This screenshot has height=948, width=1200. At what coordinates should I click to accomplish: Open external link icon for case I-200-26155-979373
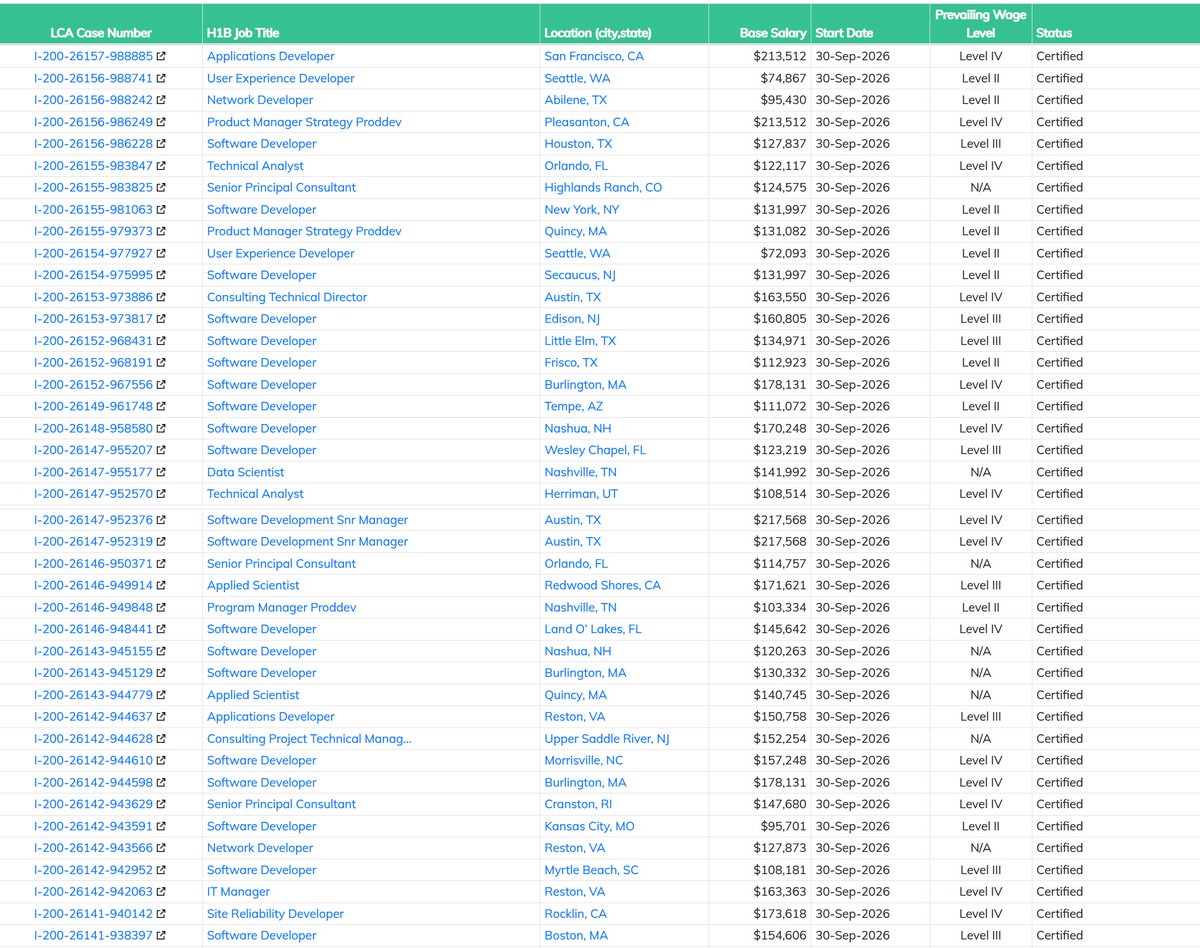click(x=161, y=231)
